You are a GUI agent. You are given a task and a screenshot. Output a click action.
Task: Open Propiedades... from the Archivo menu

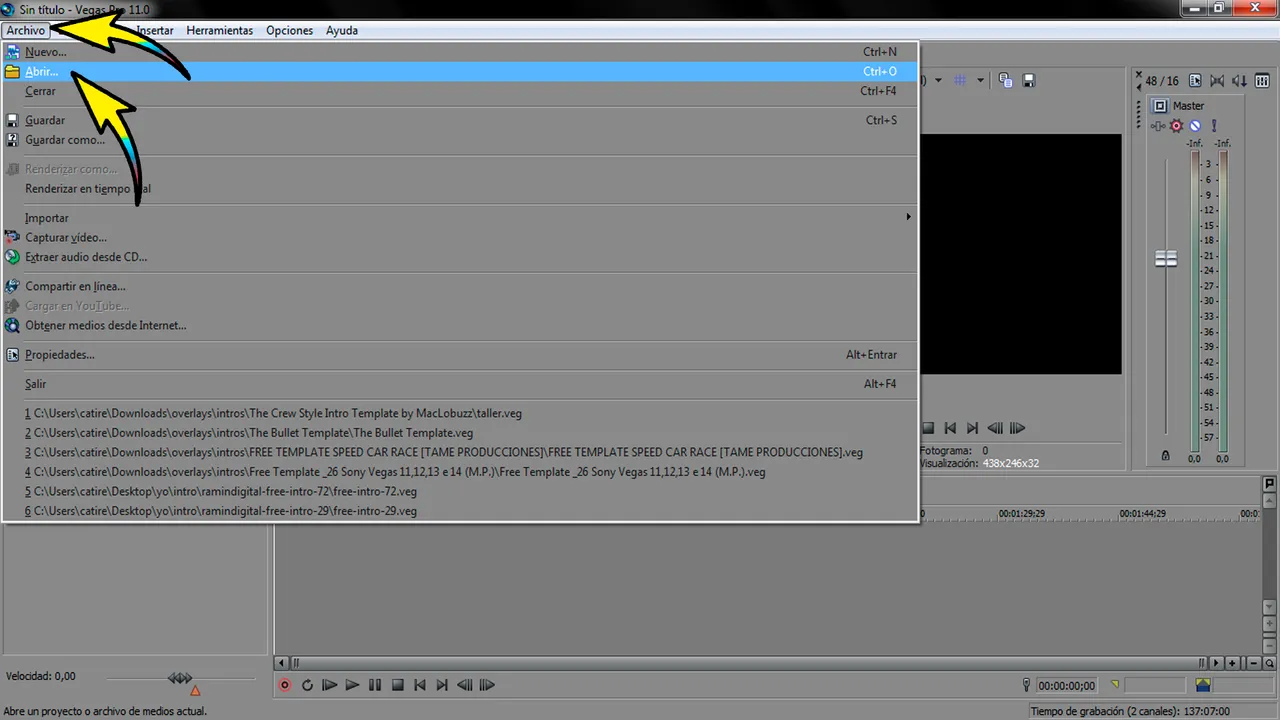[x=460, y=355]
